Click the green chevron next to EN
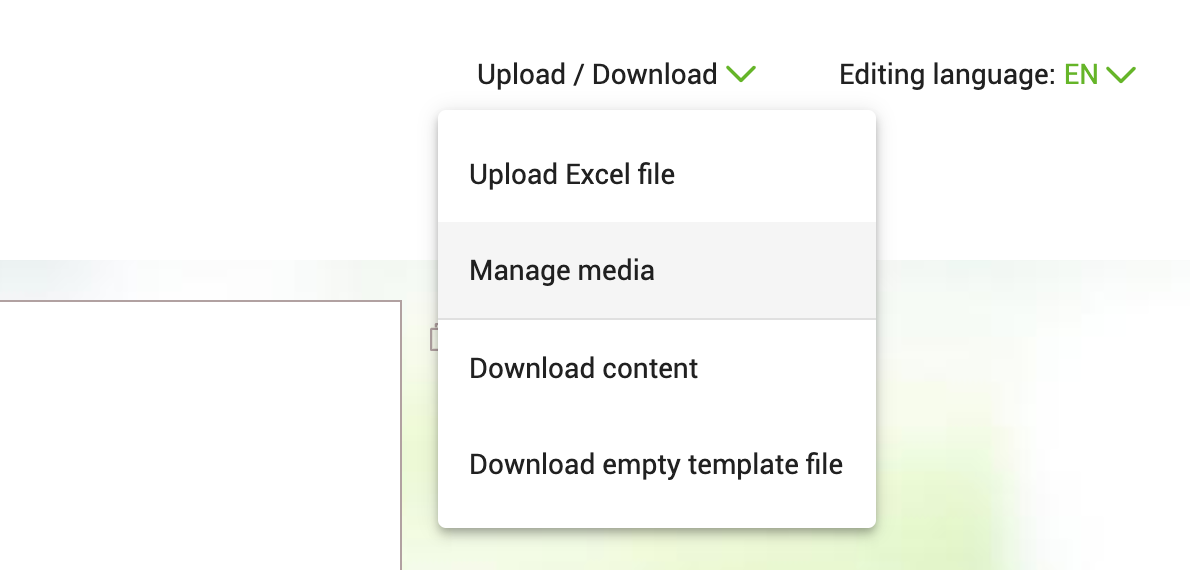 pyautogui.click(x=1120, y=74)
